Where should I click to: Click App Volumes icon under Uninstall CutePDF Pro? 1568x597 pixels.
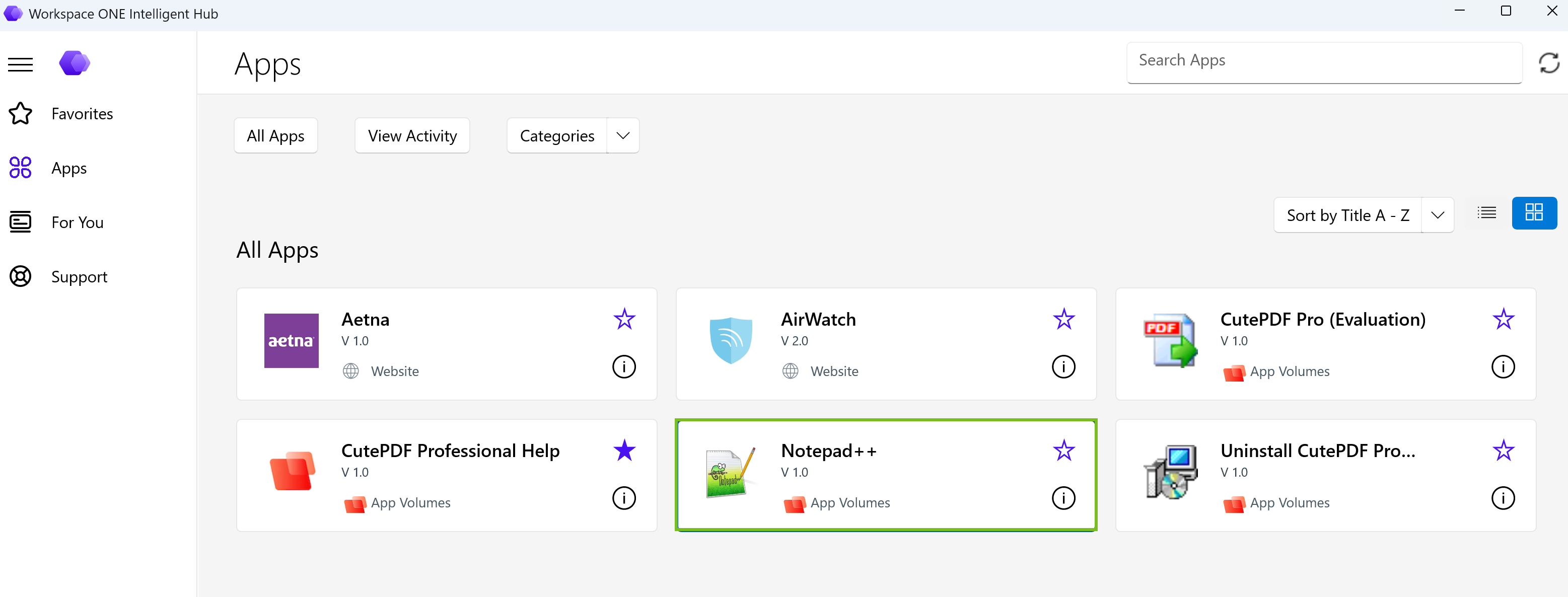[x=1234, y=504]
